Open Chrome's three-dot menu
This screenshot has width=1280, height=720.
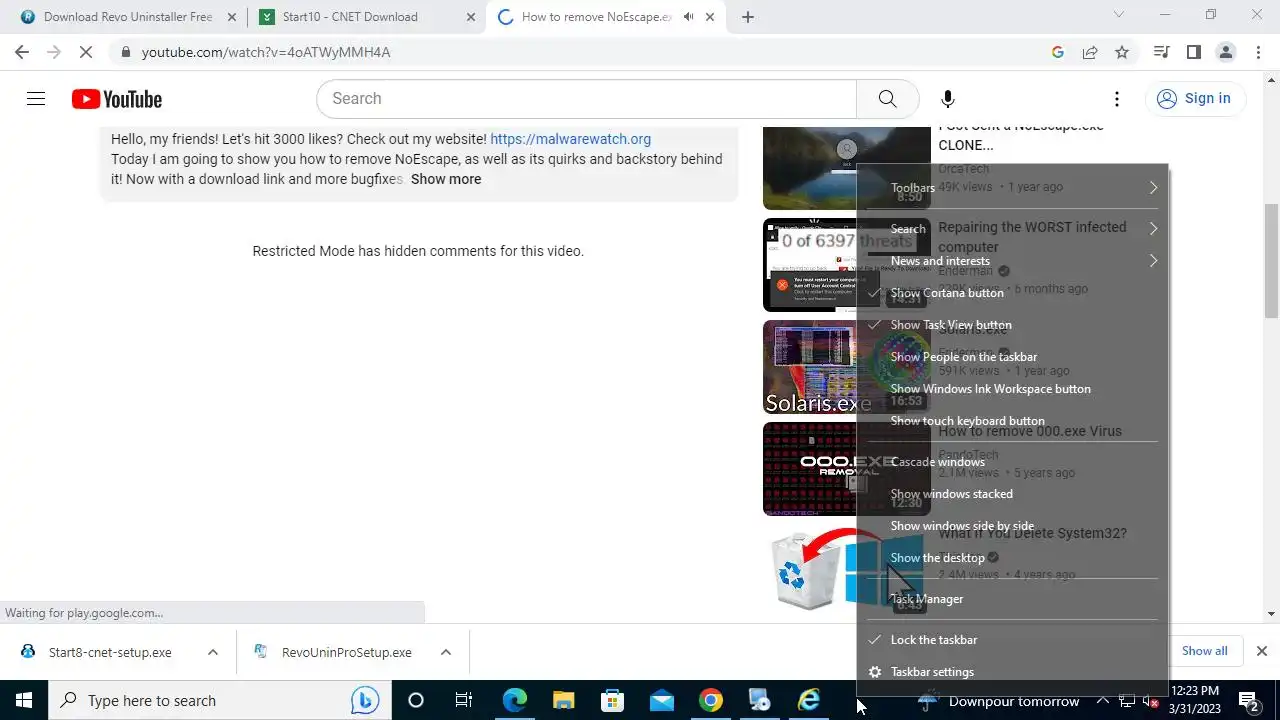[x=1258, y=52]
